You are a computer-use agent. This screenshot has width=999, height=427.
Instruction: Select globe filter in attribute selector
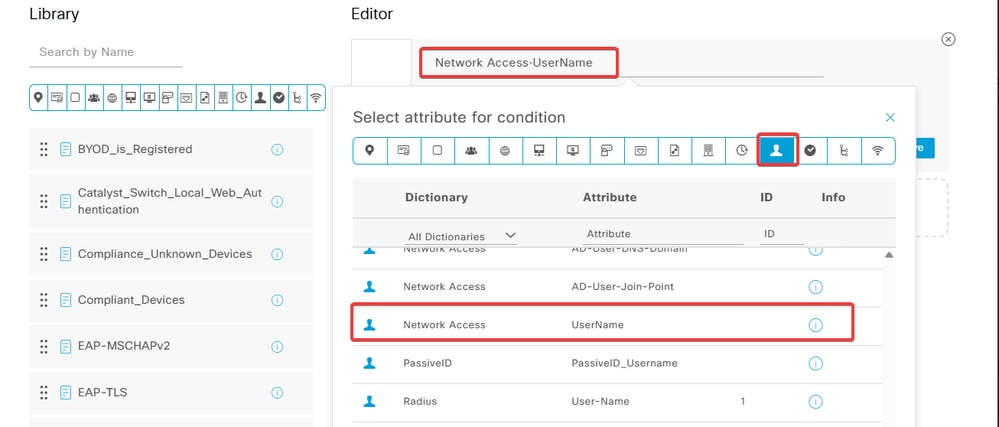point(505,150)
